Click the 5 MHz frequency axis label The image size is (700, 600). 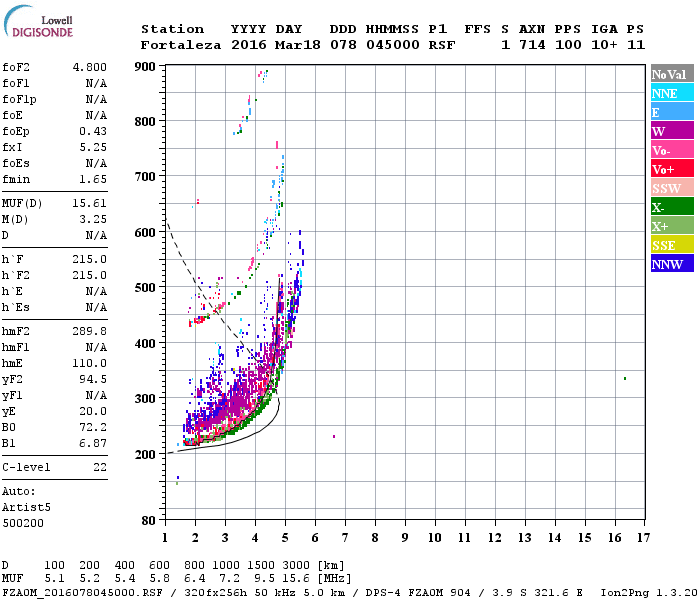[285, 538]
